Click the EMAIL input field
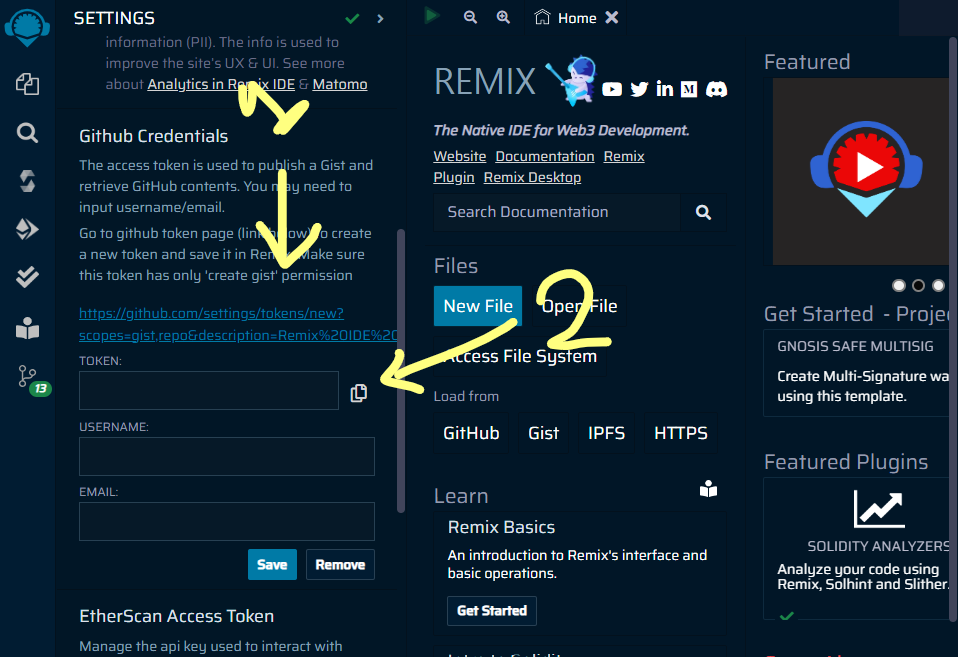 coord(227,521)
